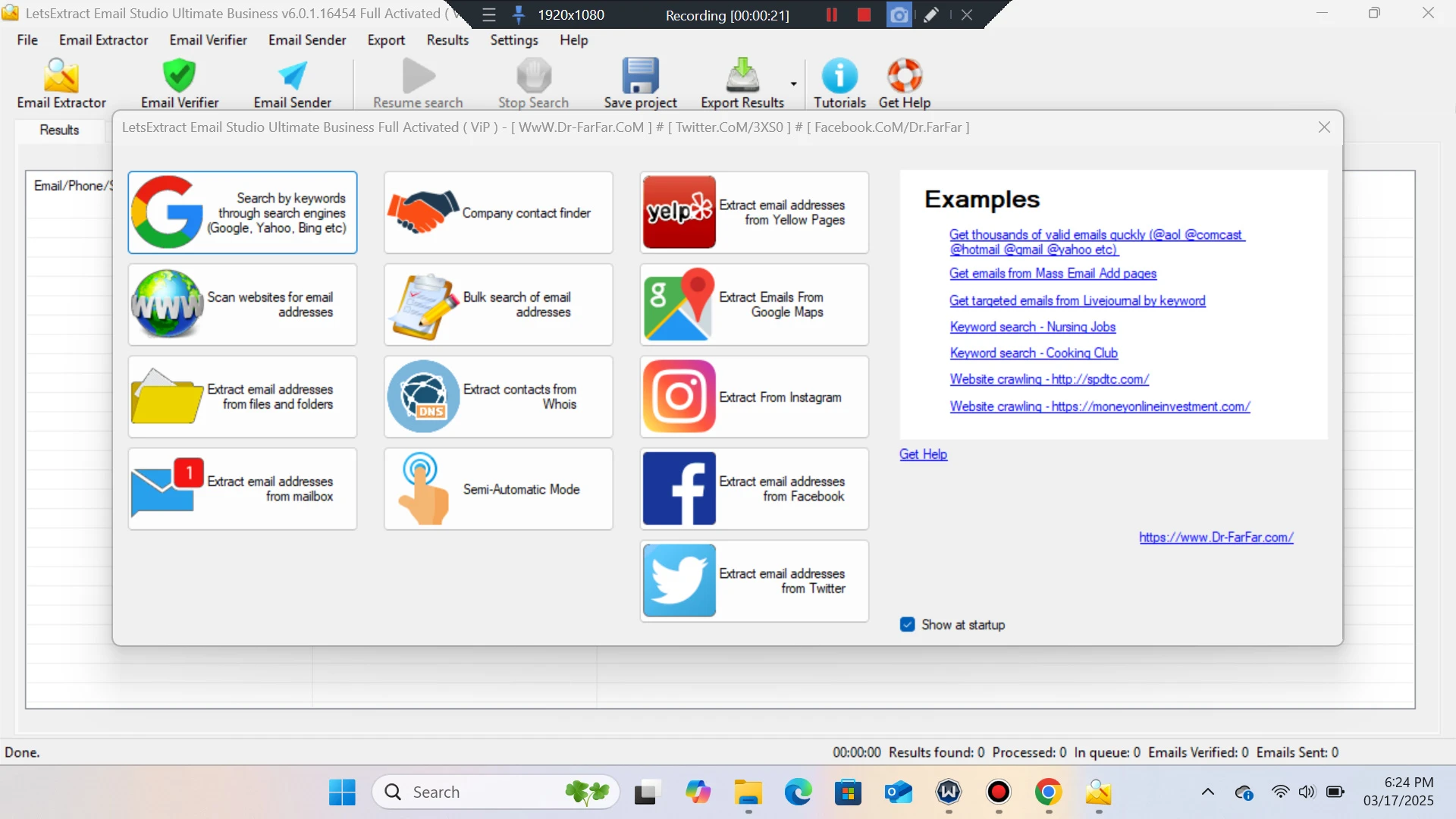
Task: Click the Get Help link
Action: (923, 454)
